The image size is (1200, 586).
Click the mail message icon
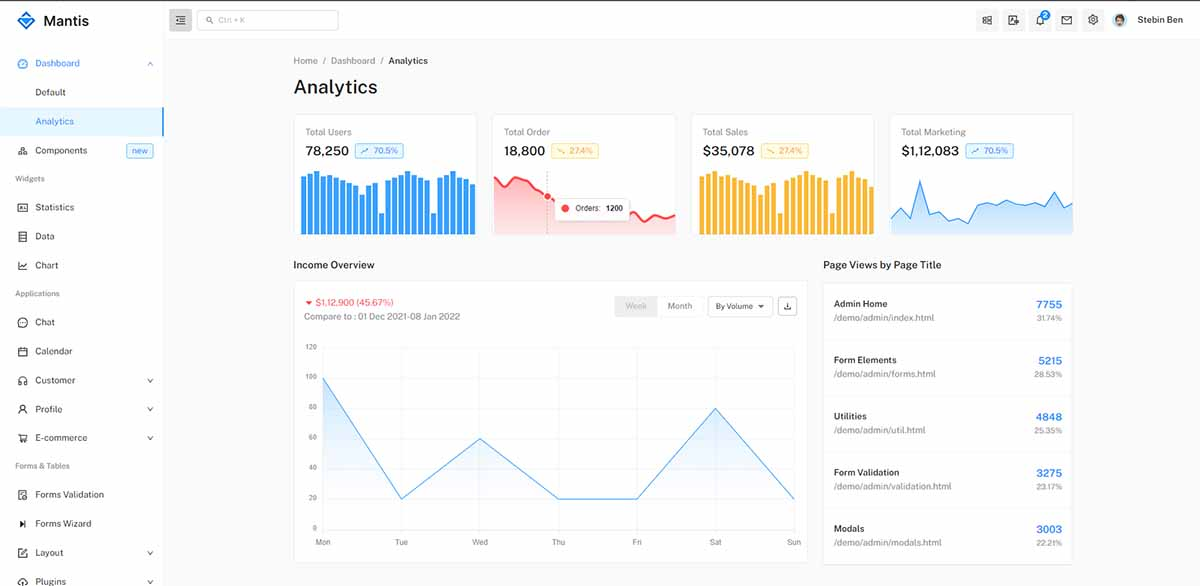pyautogui.click(x=1066, y=19)
